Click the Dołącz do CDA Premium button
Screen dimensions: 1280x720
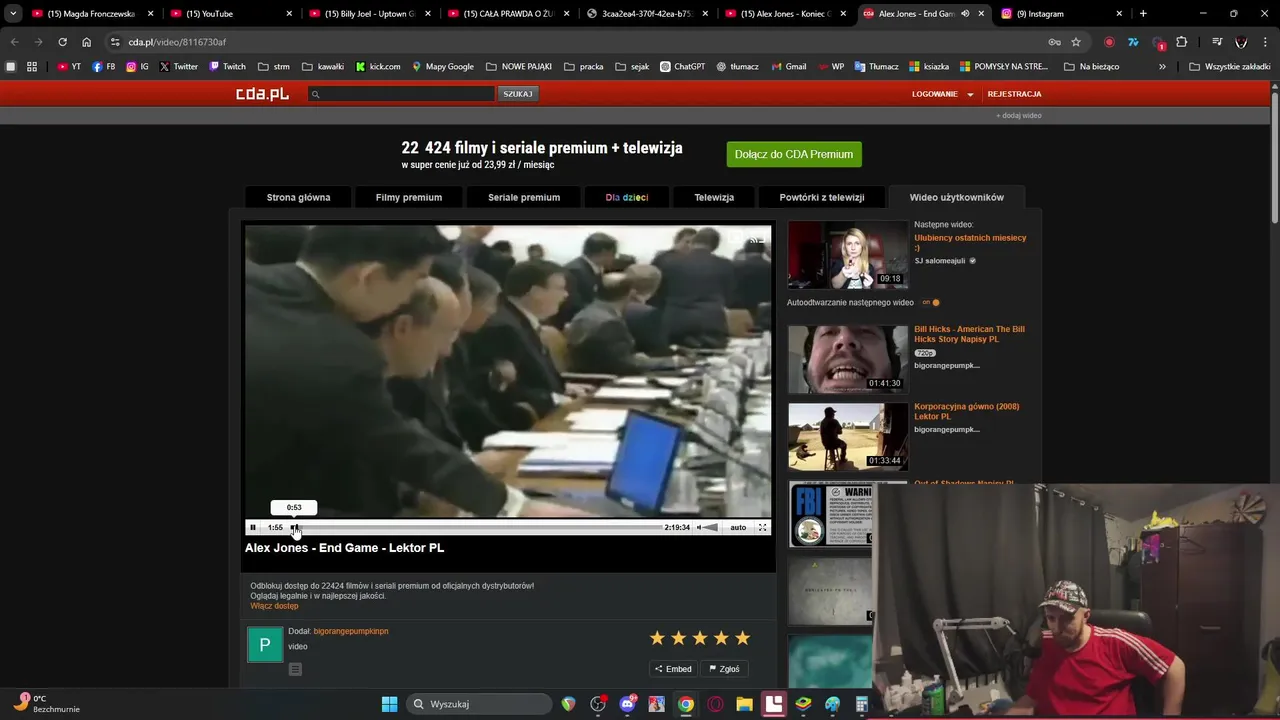tap(794, 154)
